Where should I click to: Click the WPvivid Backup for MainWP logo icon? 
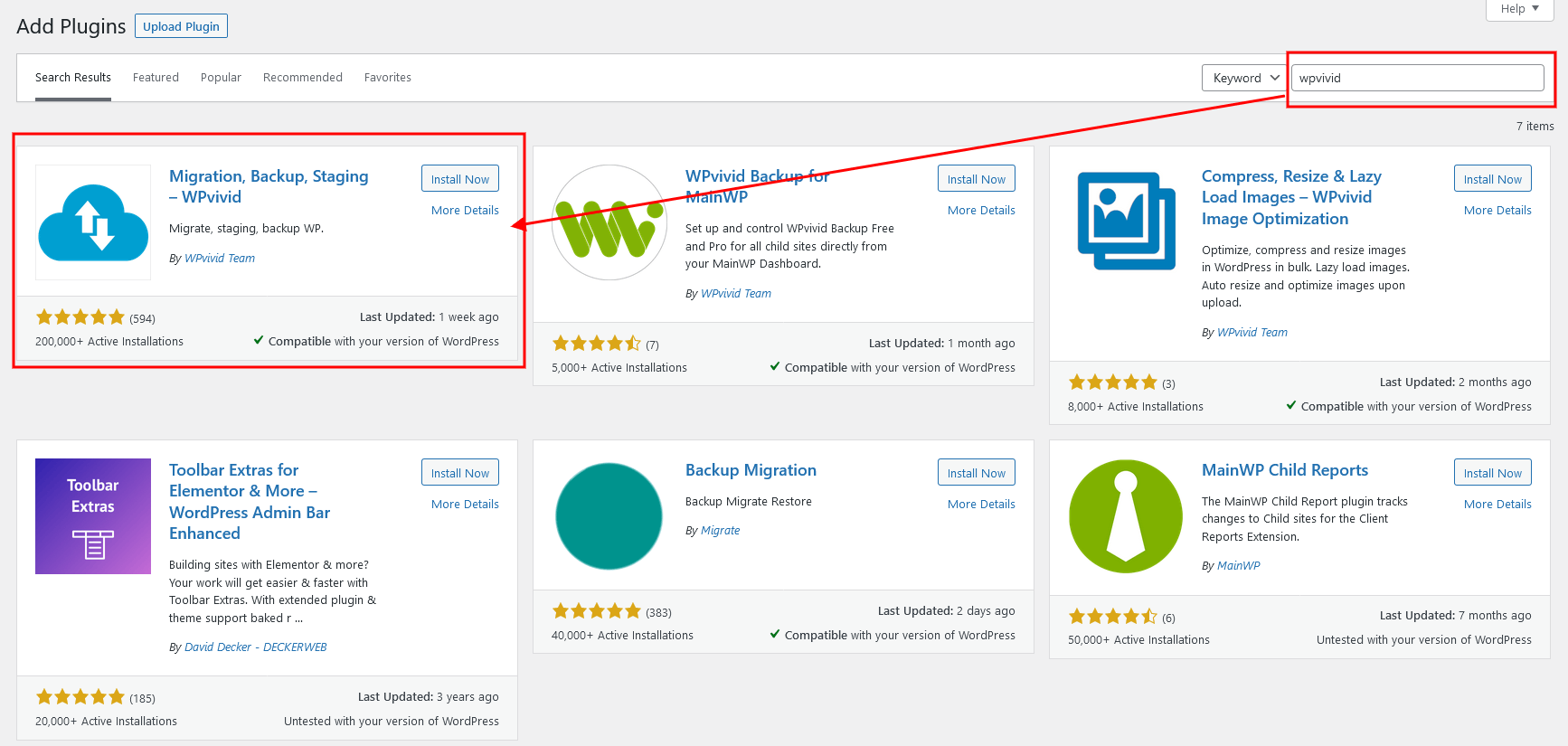point(609,222)
